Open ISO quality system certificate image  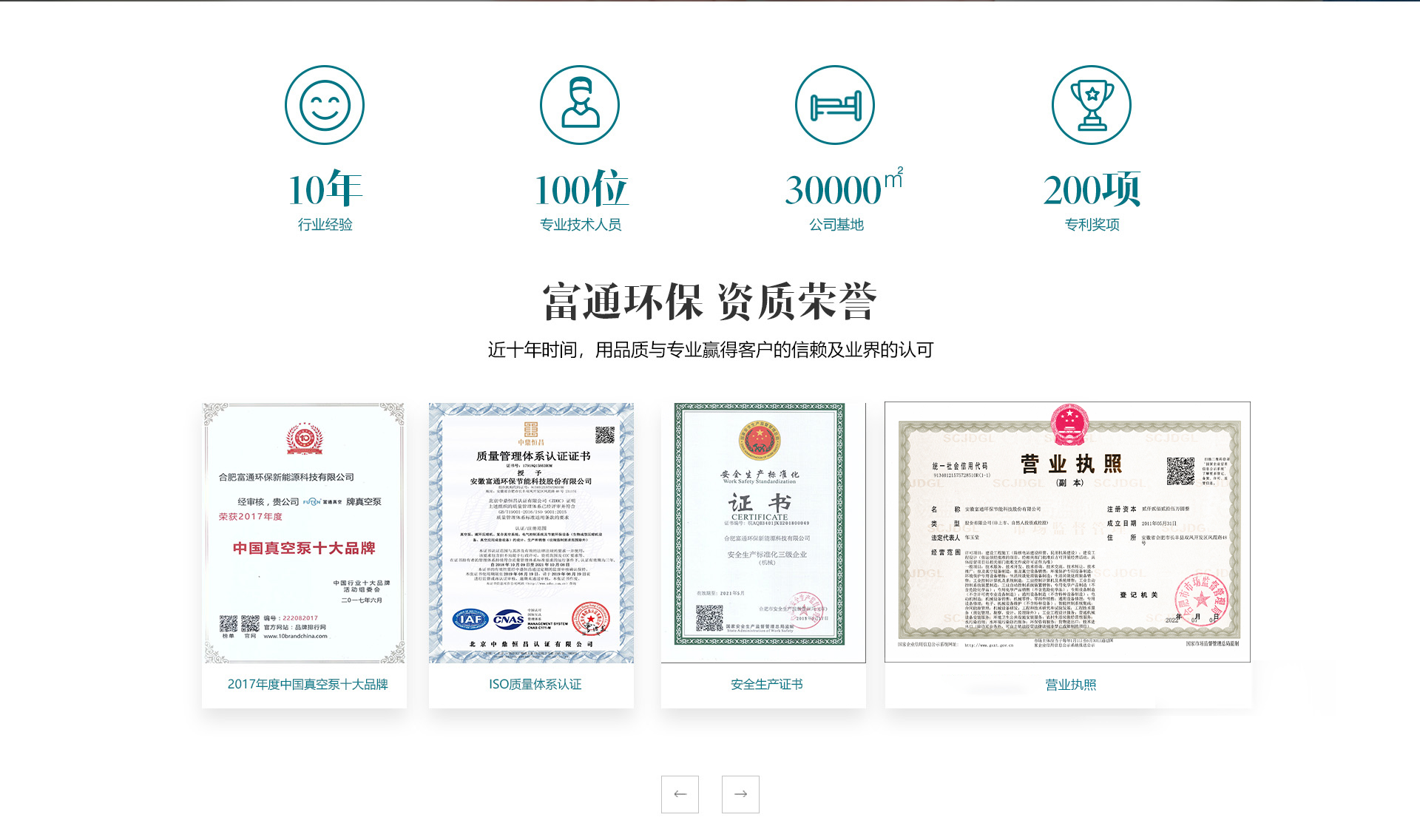pyautogui.click(x=531, y=532)
